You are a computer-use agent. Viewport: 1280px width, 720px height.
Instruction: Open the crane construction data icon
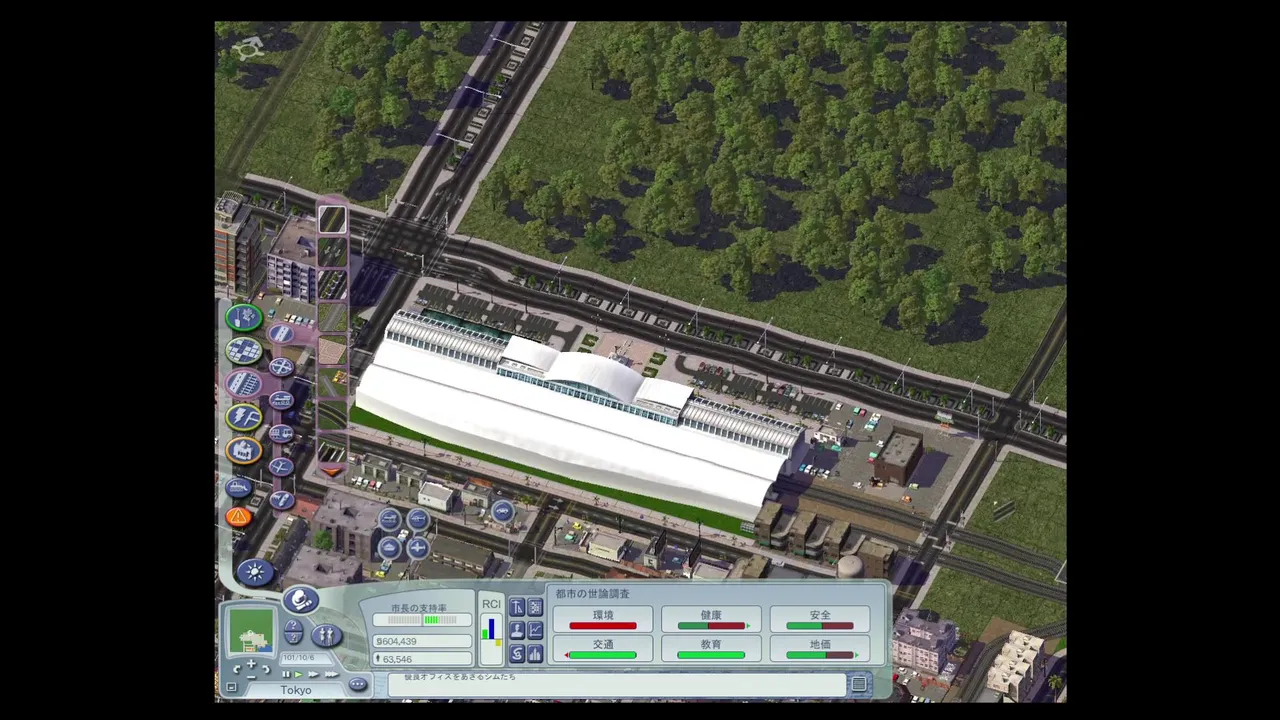click(x=517, y=608)
